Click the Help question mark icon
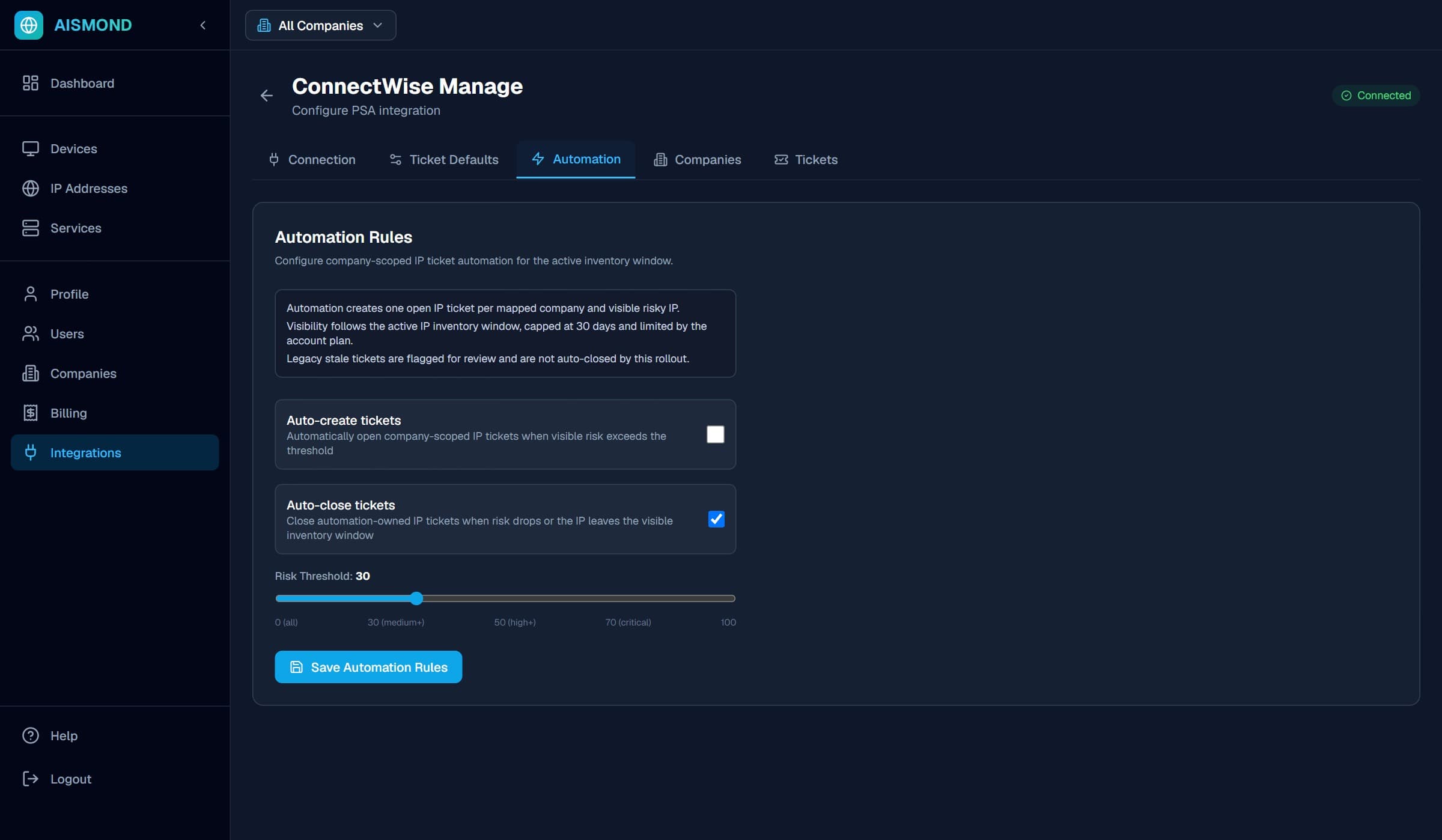Screen dimensions: 1442x840 coord(31,735)
